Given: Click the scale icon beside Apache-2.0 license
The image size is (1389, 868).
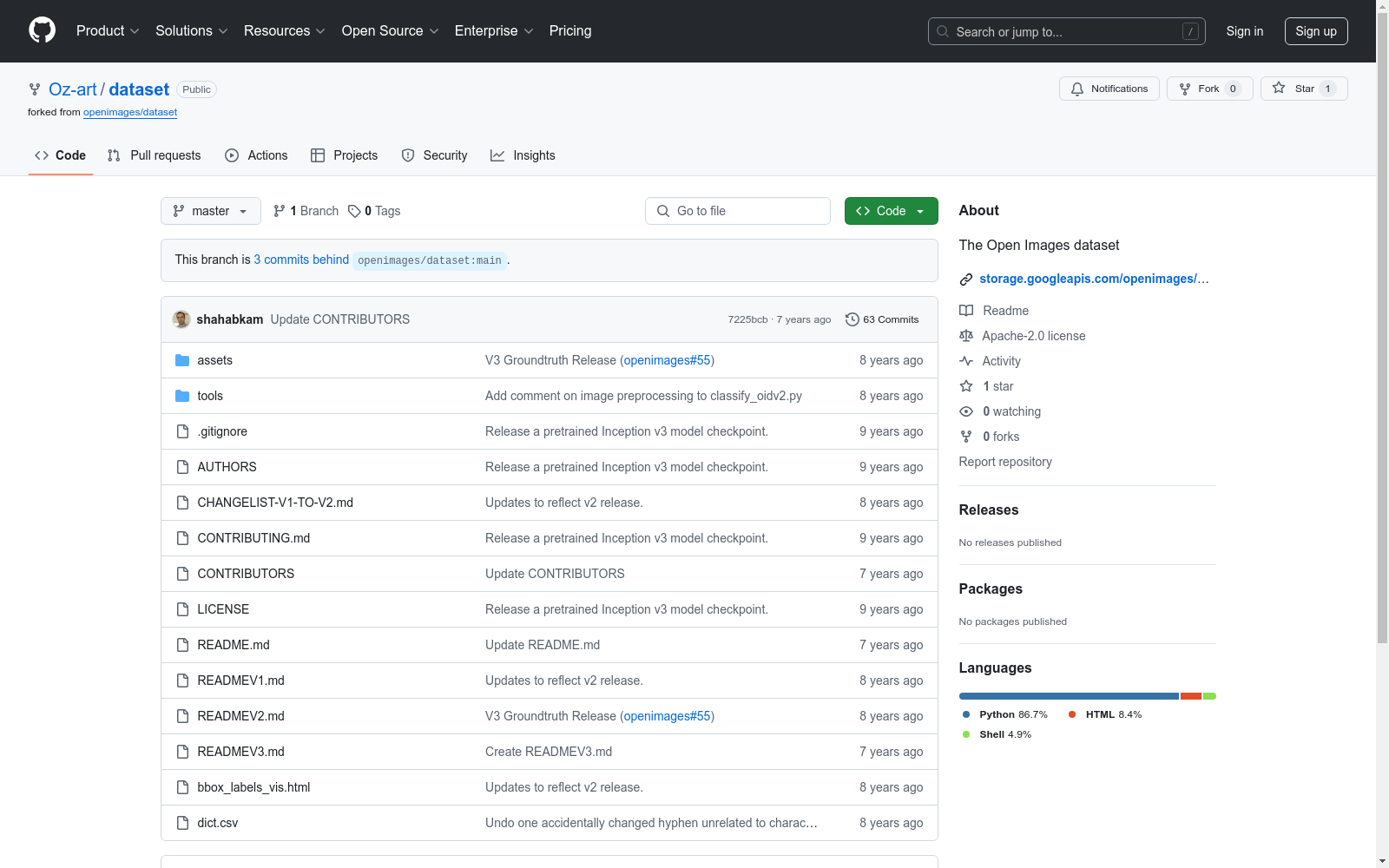Looking at the screenshot, I should click(x=966, y=336).
